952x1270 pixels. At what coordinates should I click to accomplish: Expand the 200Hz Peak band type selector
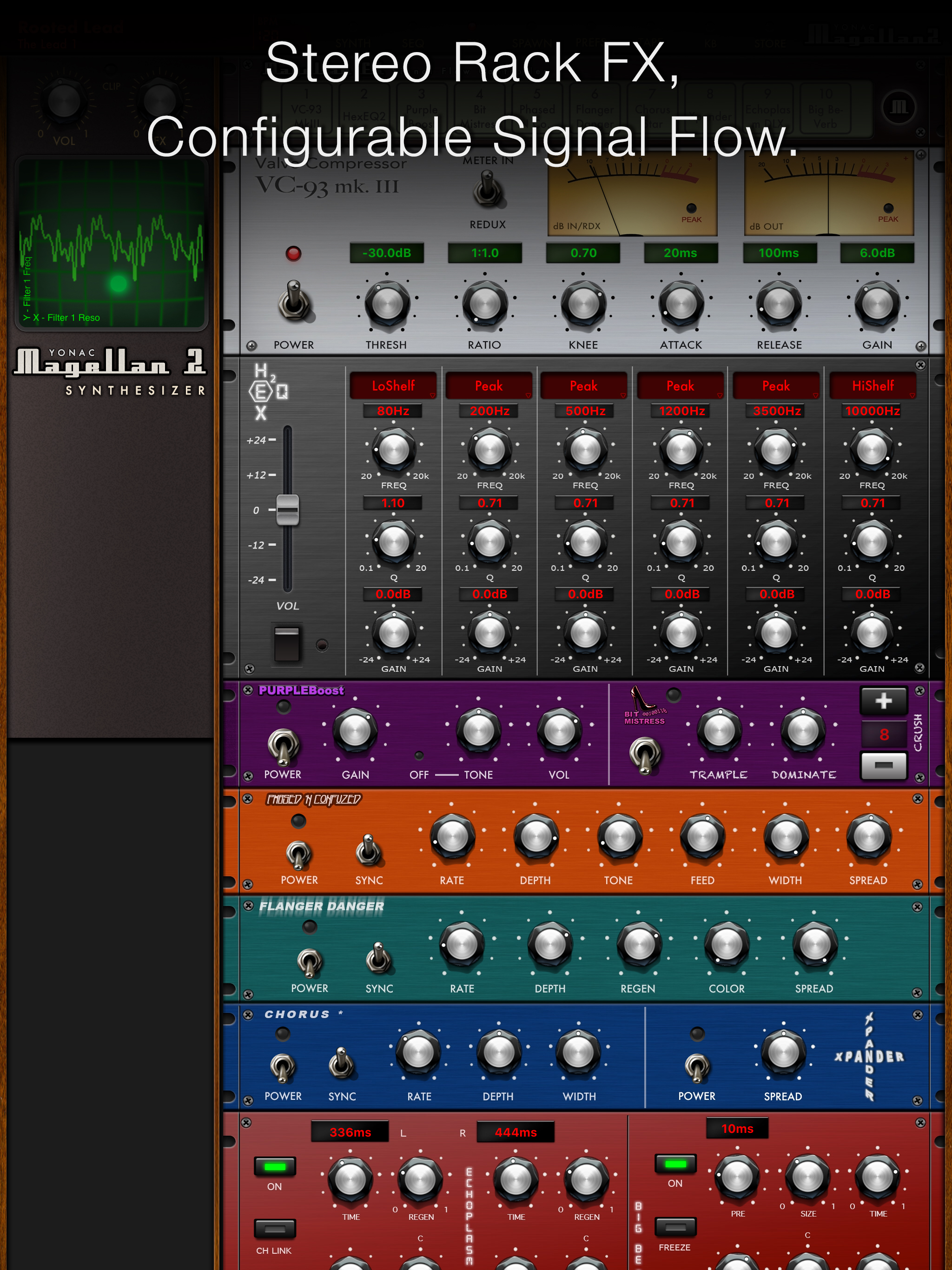[x=489, y=386]
